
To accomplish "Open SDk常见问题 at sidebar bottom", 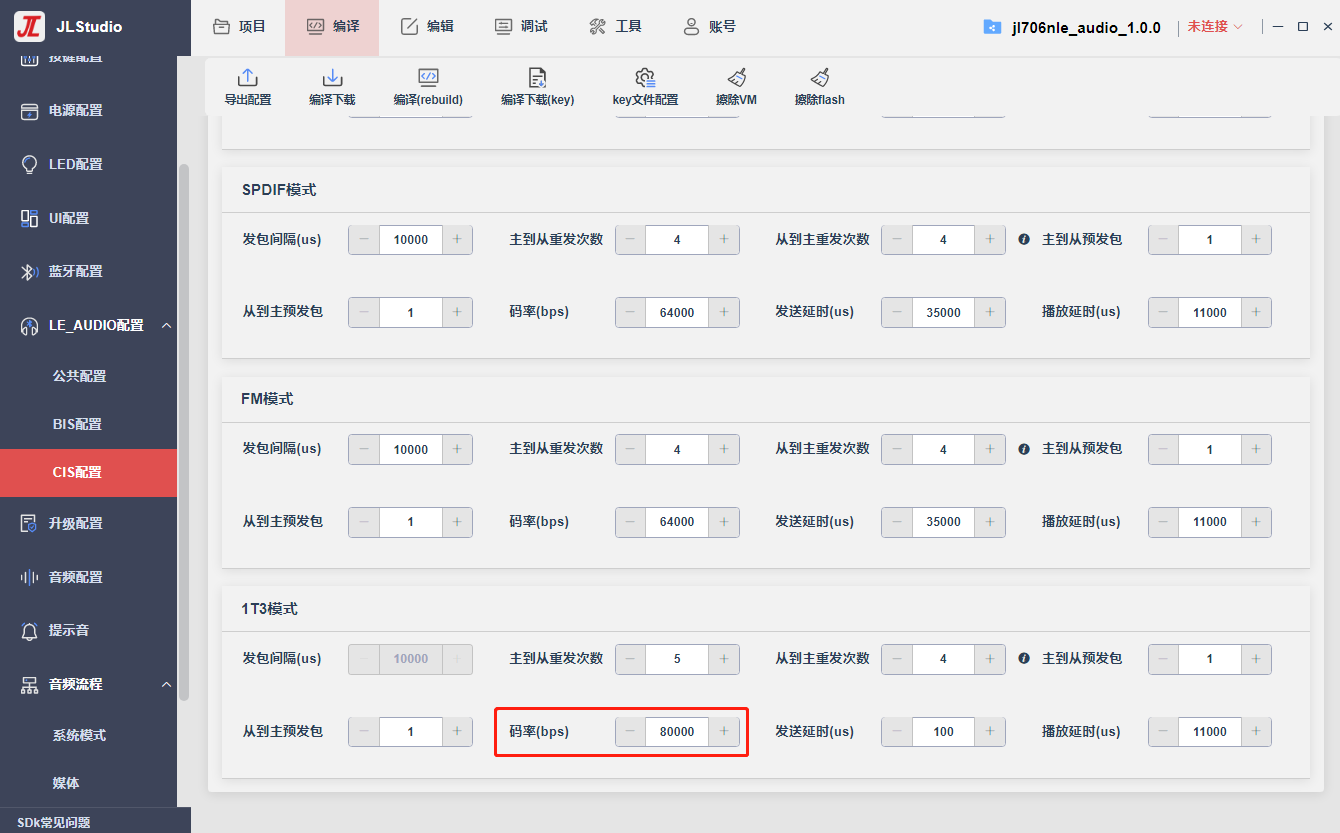I will pos(54,822).
